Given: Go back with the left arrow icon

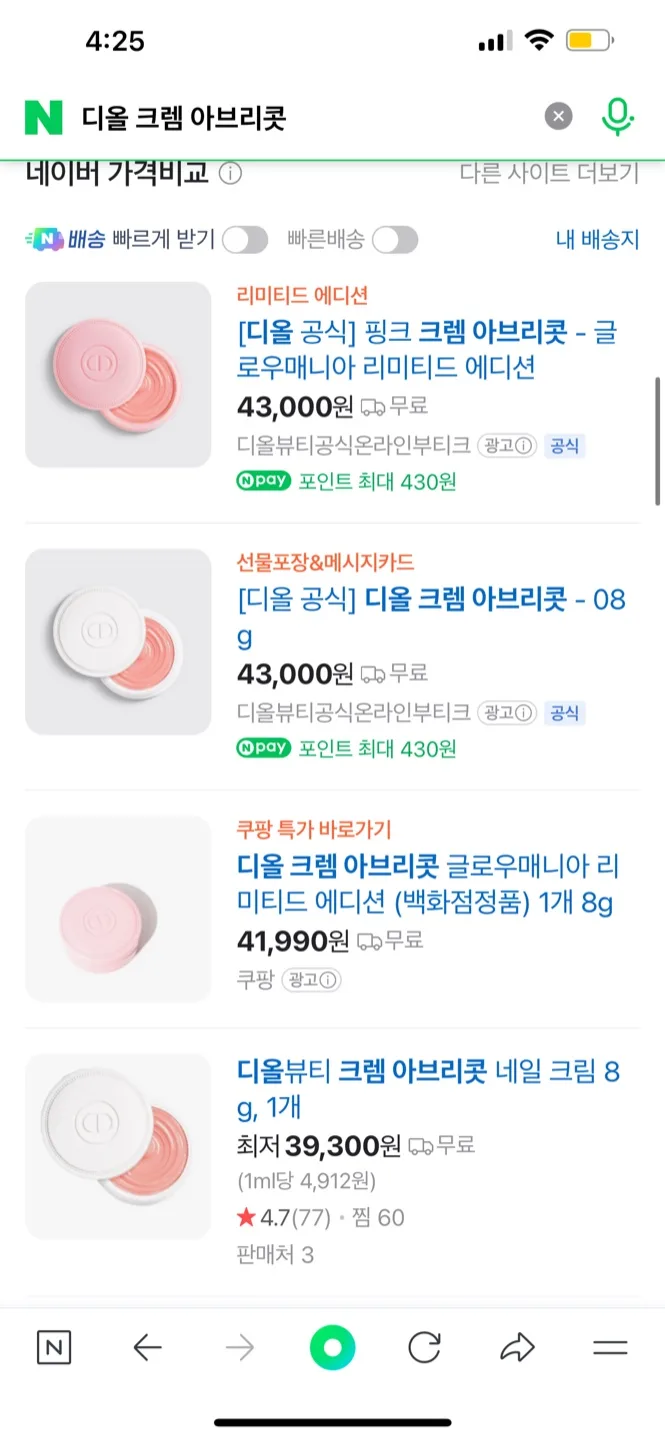Looking at the screenshot, I should point(147,1348).
